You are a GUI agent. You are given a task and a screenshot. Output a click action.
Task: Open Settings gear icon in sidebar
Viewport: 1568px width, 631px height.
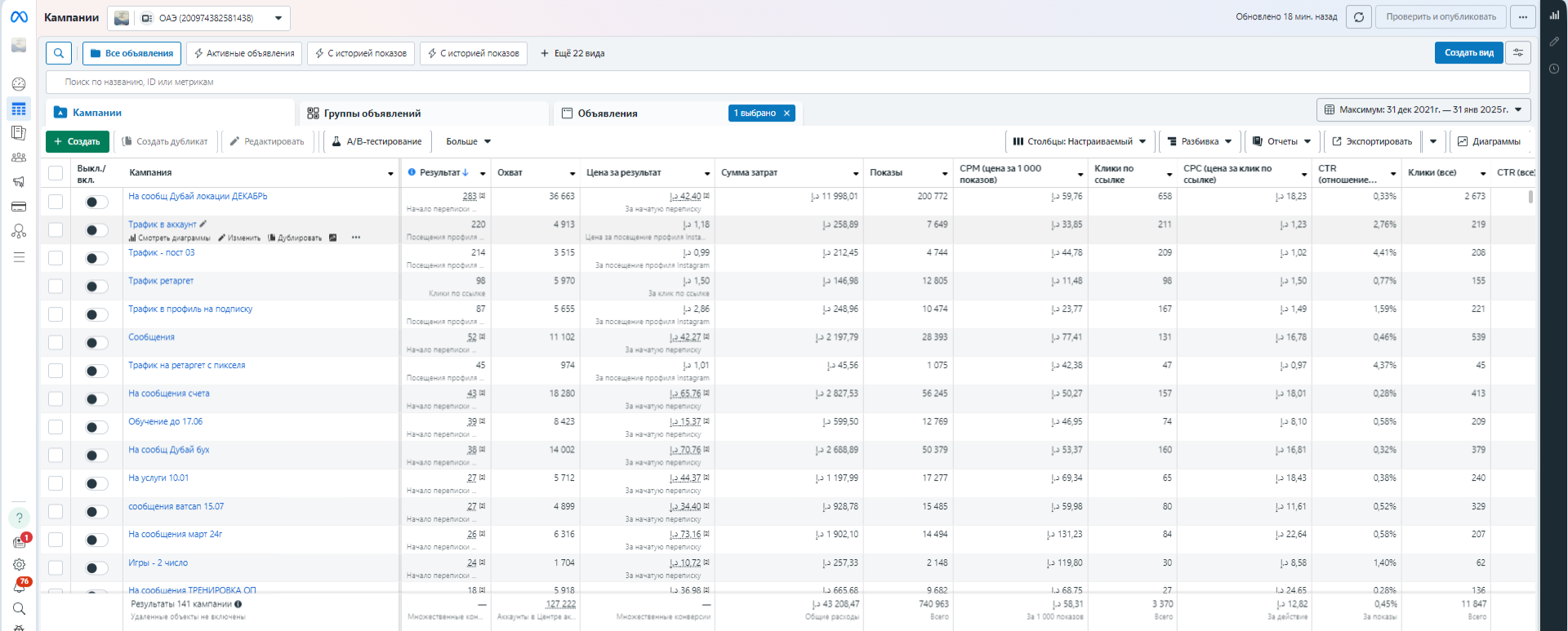pos(19,564)
